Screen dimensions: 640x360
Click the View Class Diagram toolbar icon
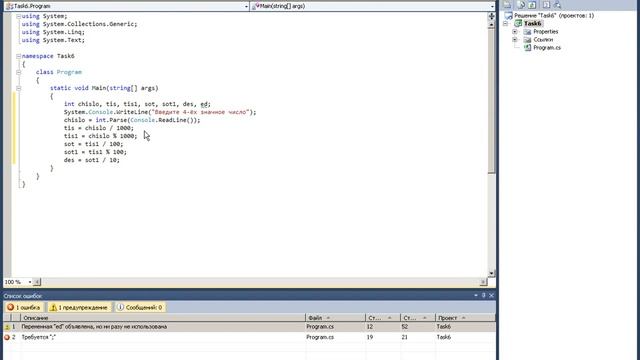coord(557,5)
